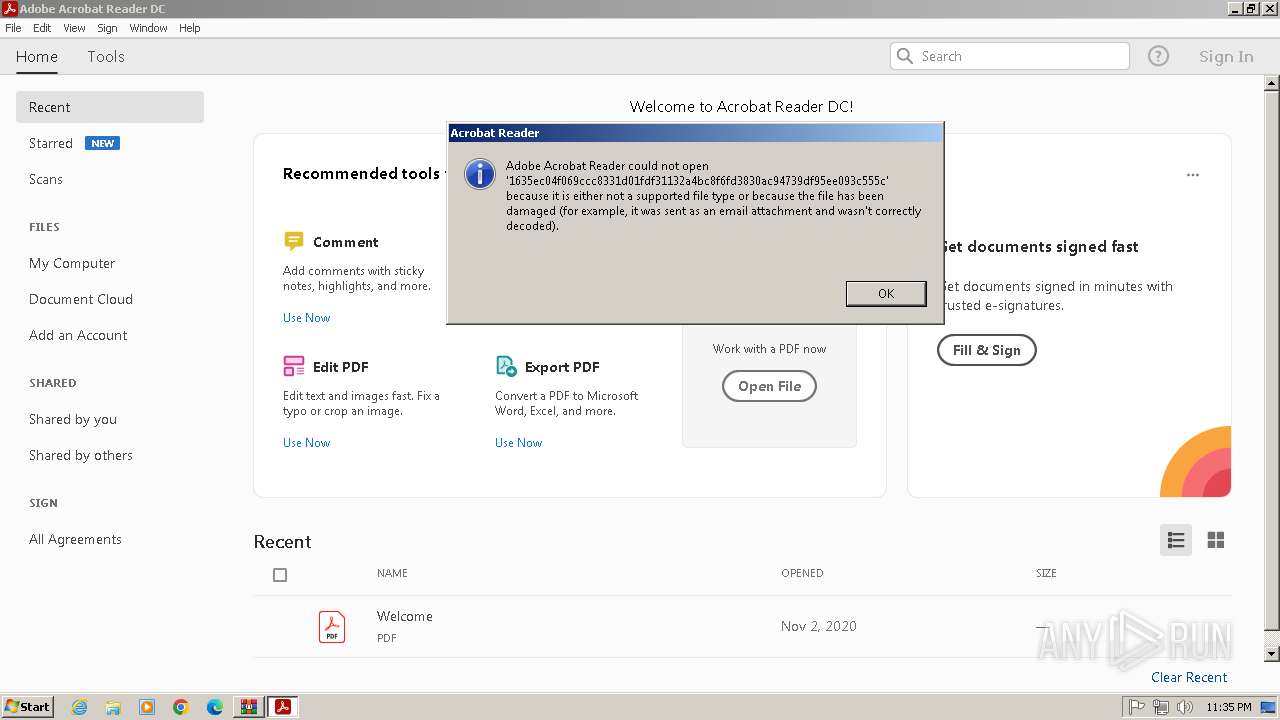The height and width of the screenshot is (720, 1280).
Task: Open Internet Explorer from the taskbar
Action: 79,707
